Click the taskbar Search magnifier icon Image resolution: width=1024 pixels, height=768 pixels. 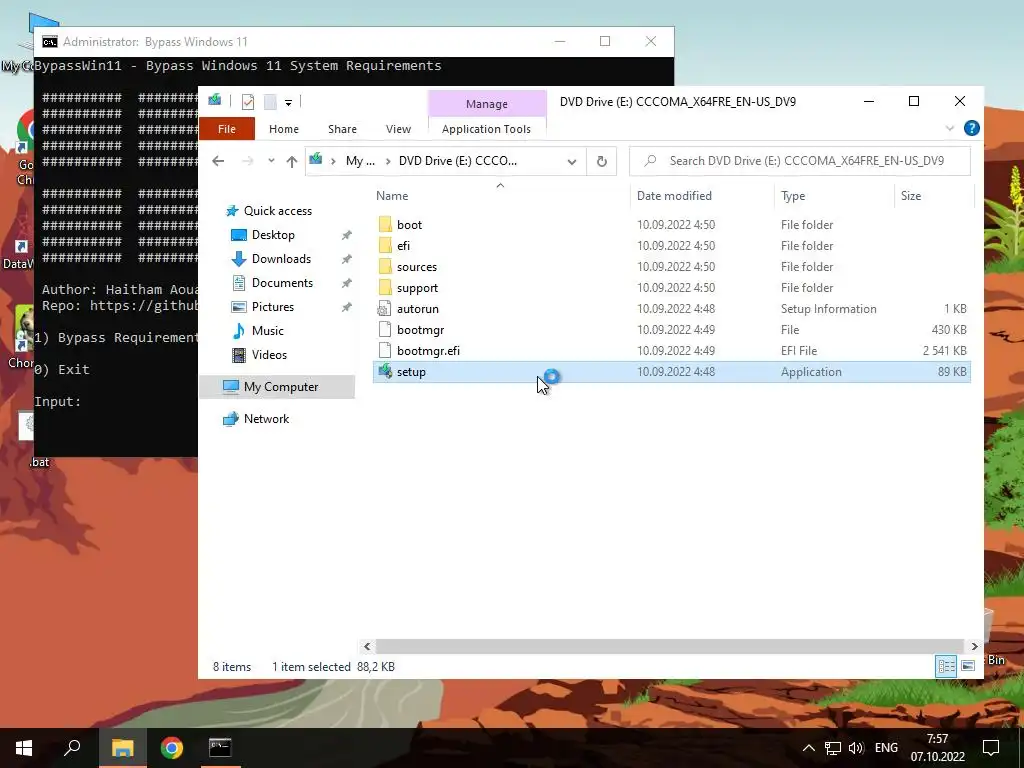coord(72,748)
